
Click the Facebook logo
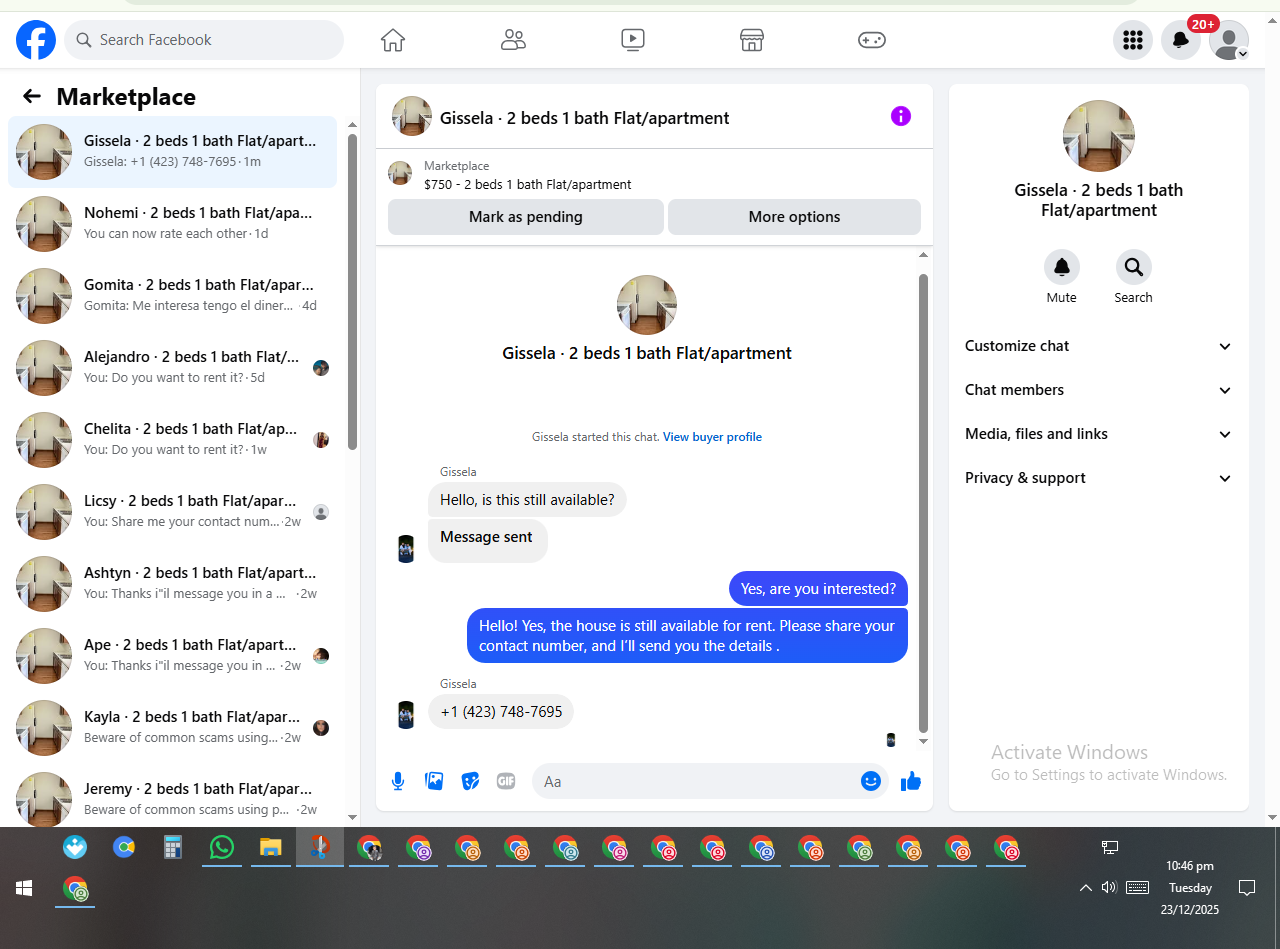coord(36,40)
